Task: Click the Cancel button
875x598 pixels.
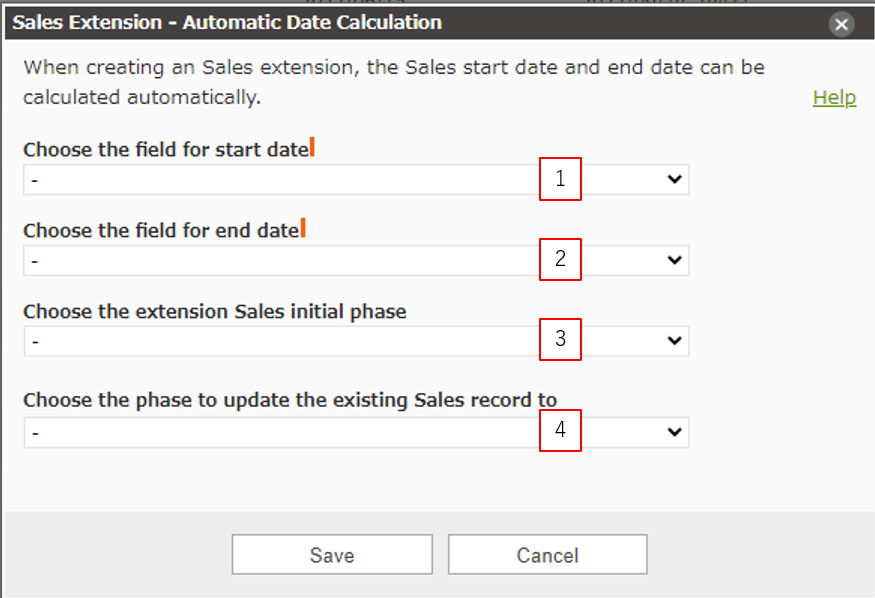Action: [x=547, y=555]
